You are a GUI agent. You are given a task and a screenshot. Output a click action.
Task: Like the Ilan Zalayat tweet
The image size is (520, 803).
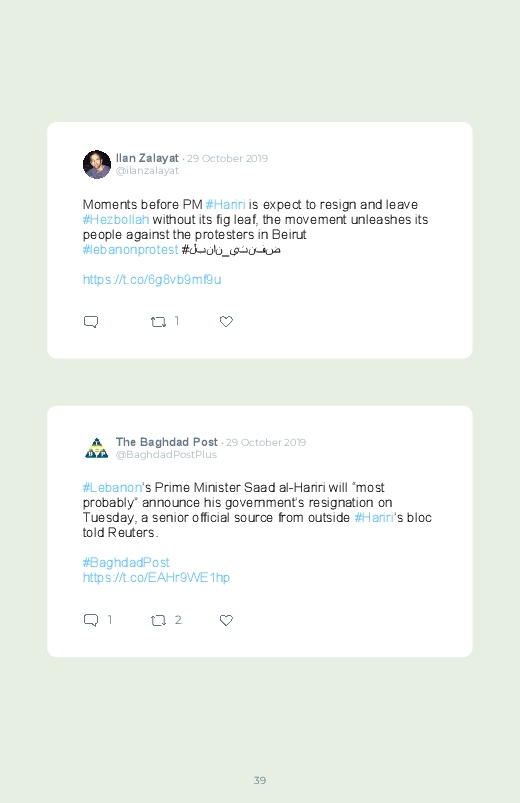pyautogui.click(x=226, y=321)
